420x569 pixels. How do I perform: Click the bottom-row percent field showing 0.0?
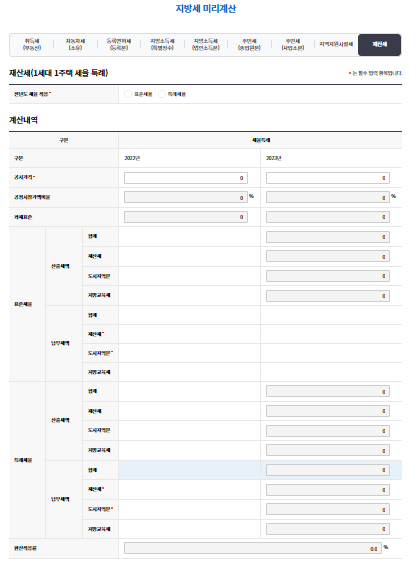click(253, 548)
